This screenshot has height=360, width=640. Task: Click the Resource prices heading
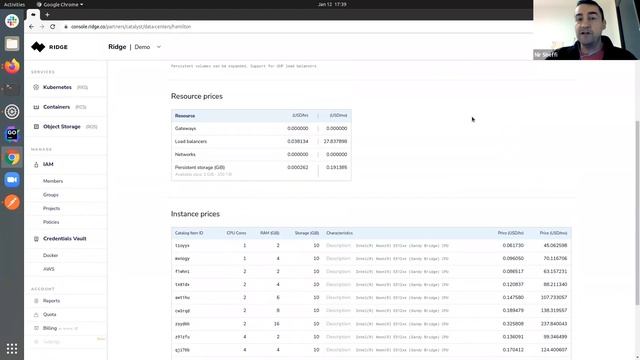click(197, 97)
